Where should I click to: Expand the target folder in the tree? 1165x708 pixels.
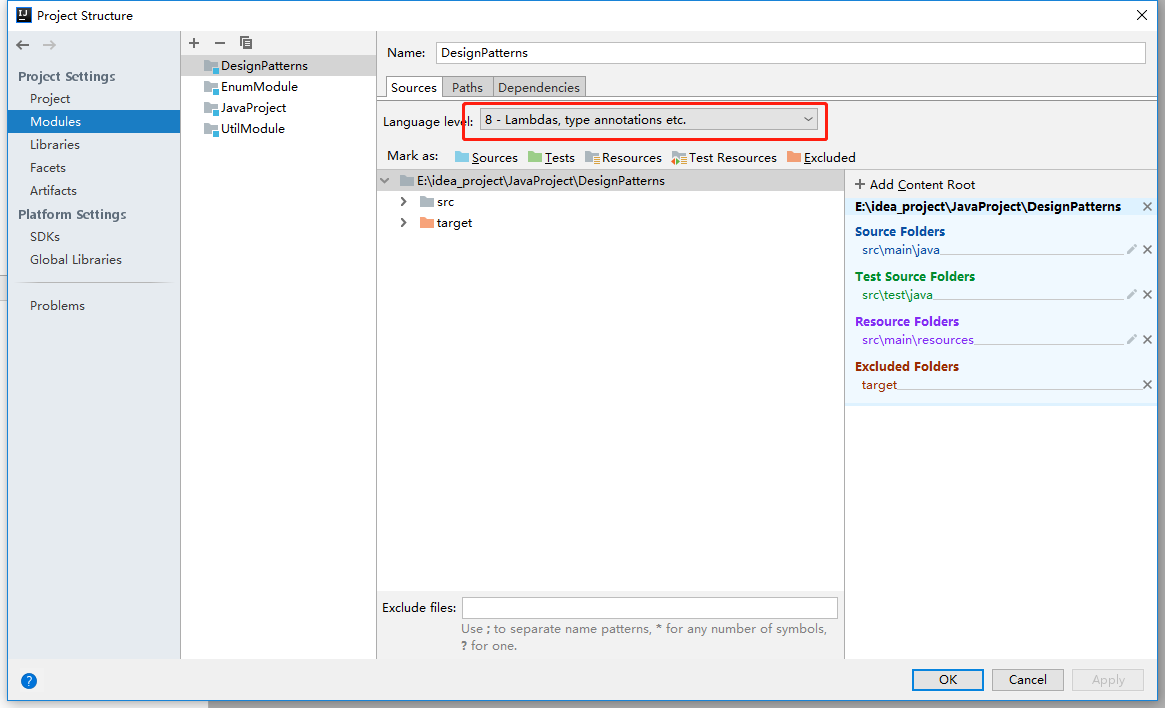pos(403,222)
